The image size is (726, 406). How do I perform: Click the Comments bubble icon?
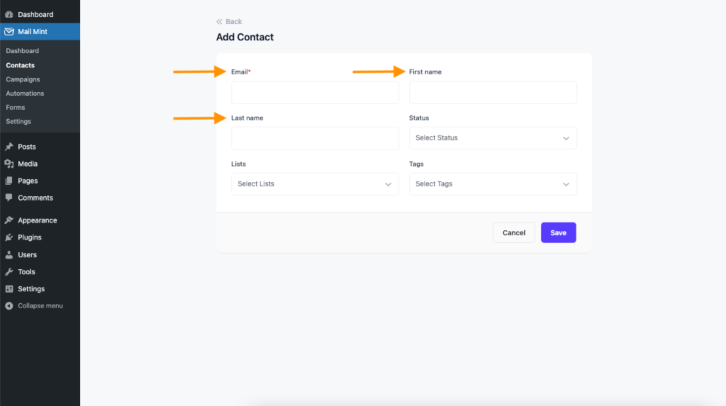click(9, 198)
